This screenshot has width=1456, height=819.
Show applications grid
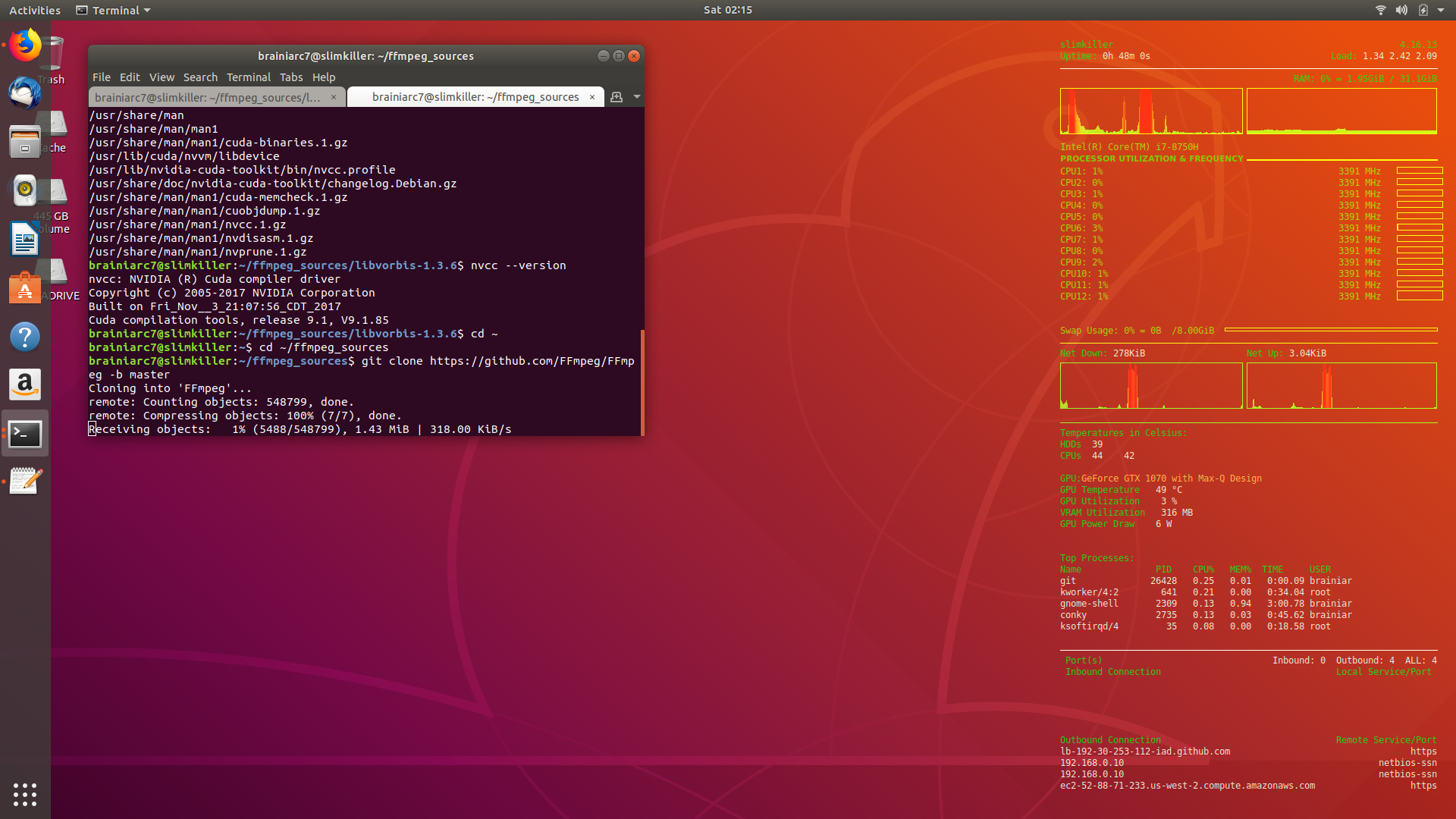[25, 794]
